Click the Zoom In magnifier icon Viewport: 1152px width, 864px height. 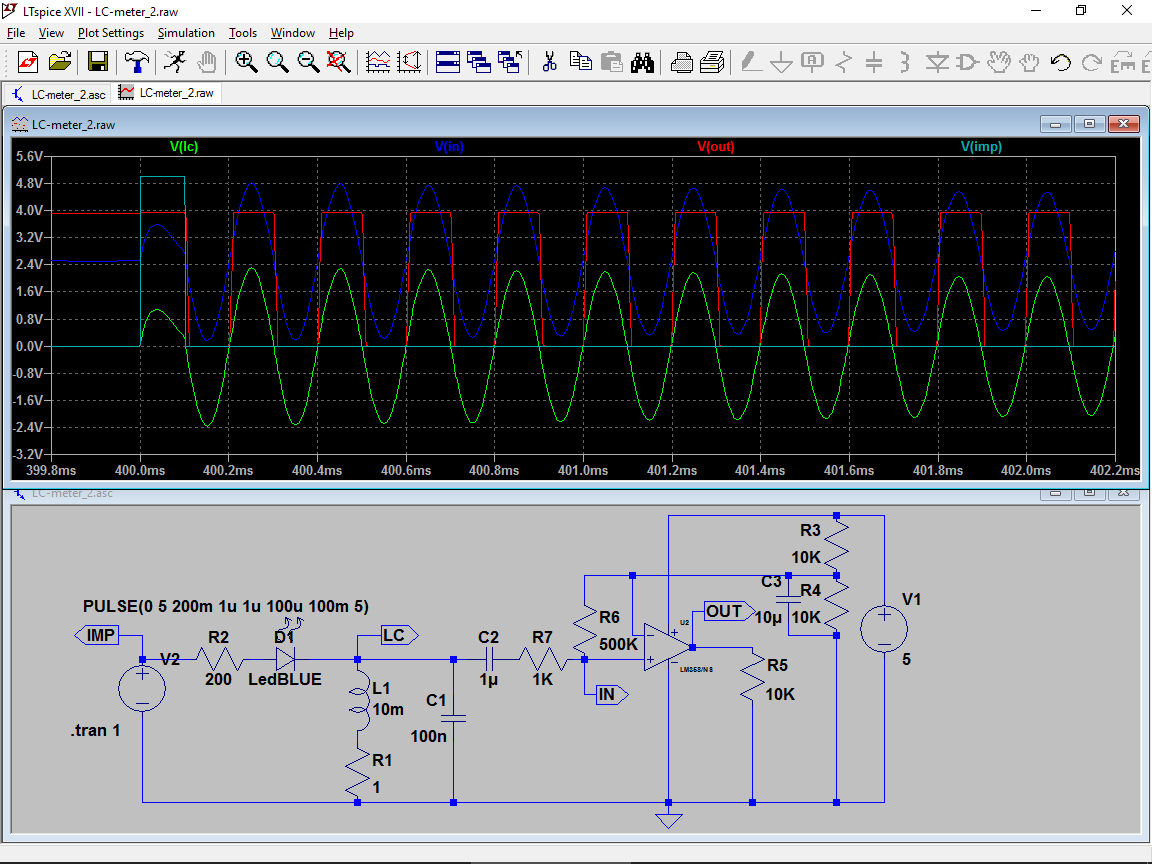click(x=246, y=63)
